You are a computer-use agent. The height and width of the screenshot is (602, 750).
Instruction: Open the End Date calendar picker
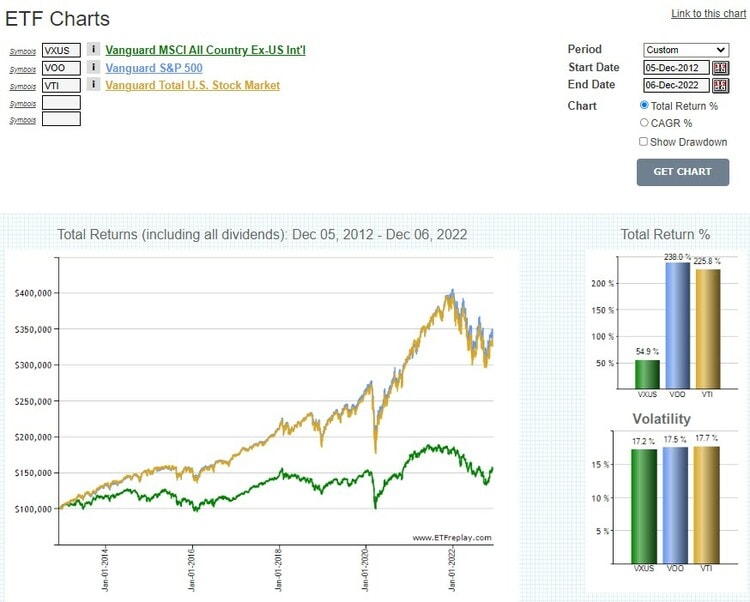tap(720, 85)
